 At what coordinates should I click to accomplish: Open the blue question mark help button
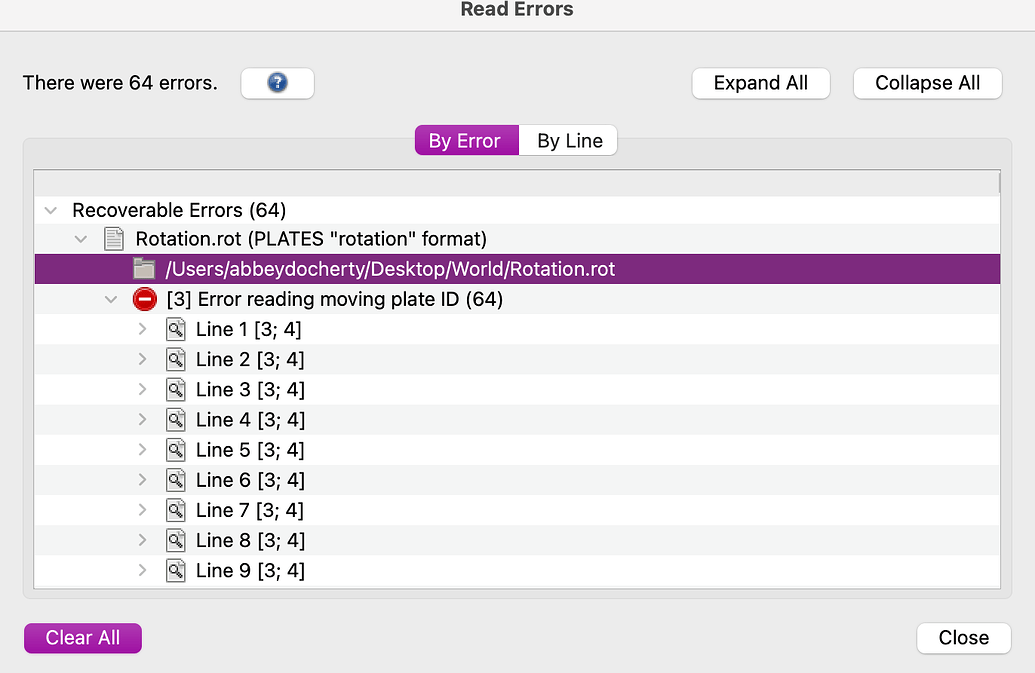[x=277, y=83]
